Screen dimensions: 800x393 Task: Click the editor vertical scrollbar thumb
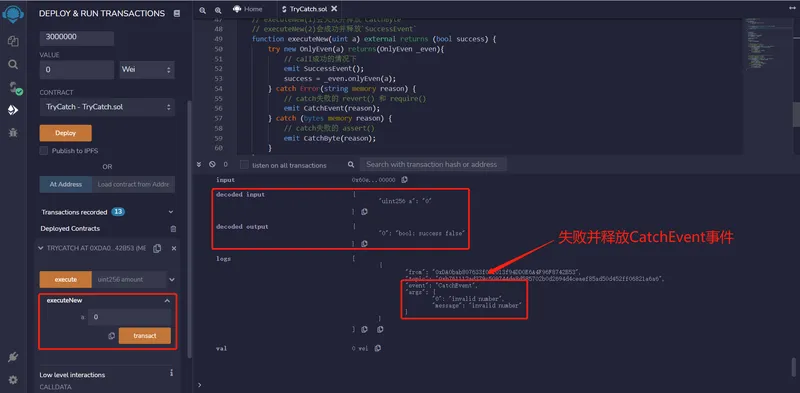[796, 115]
